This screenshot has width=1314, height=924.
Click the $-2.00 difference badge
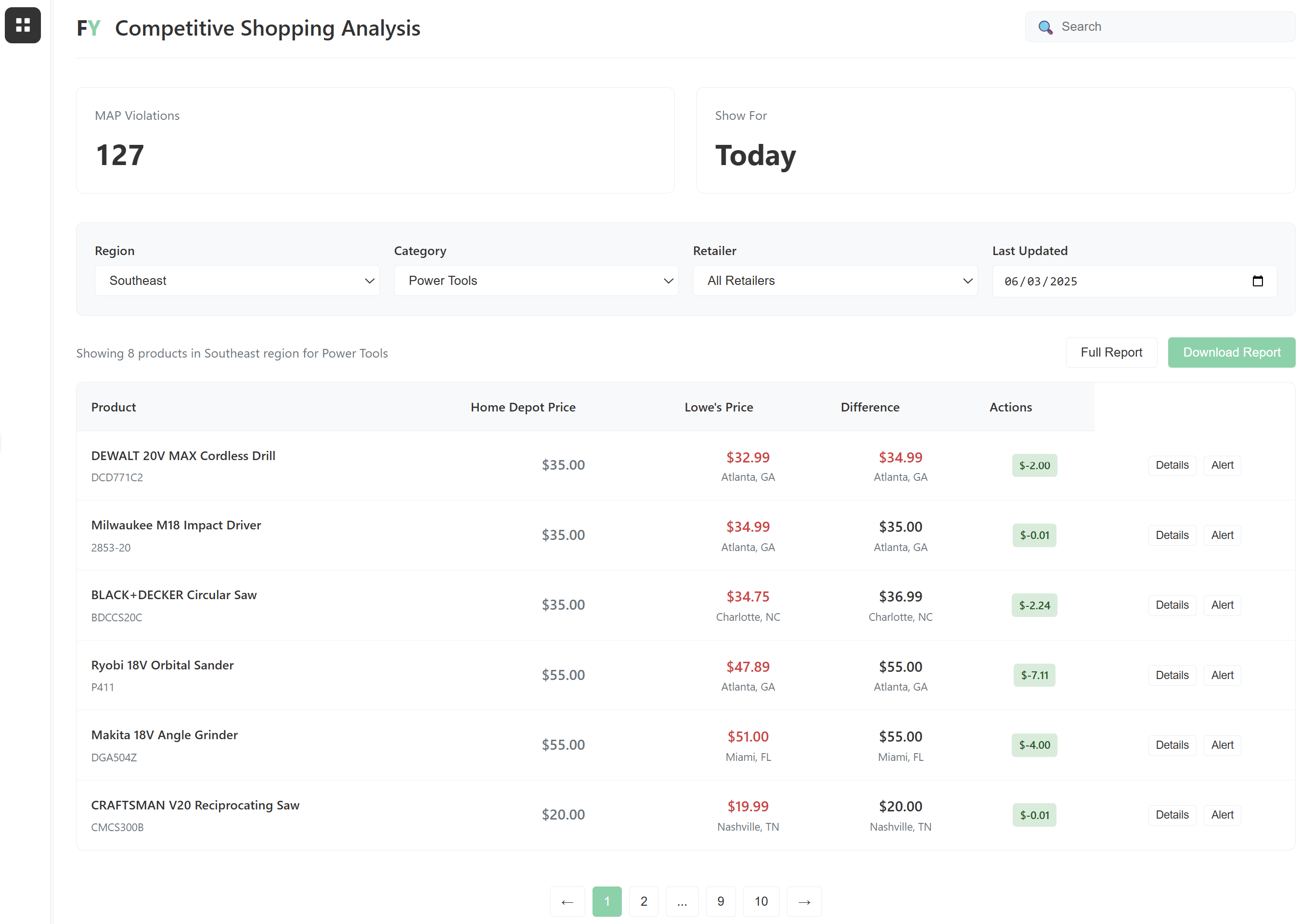(x=1034, y=466)
